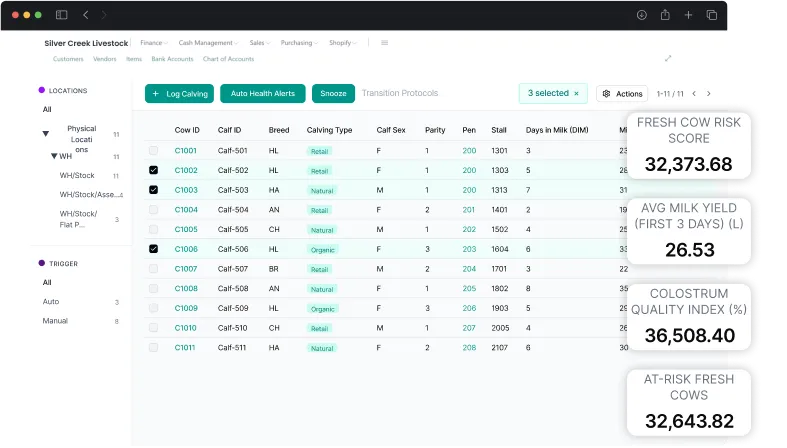Viewport: 787px width, 448px height.
Task: Open the downloads icon in title bar
Action: 641,15
